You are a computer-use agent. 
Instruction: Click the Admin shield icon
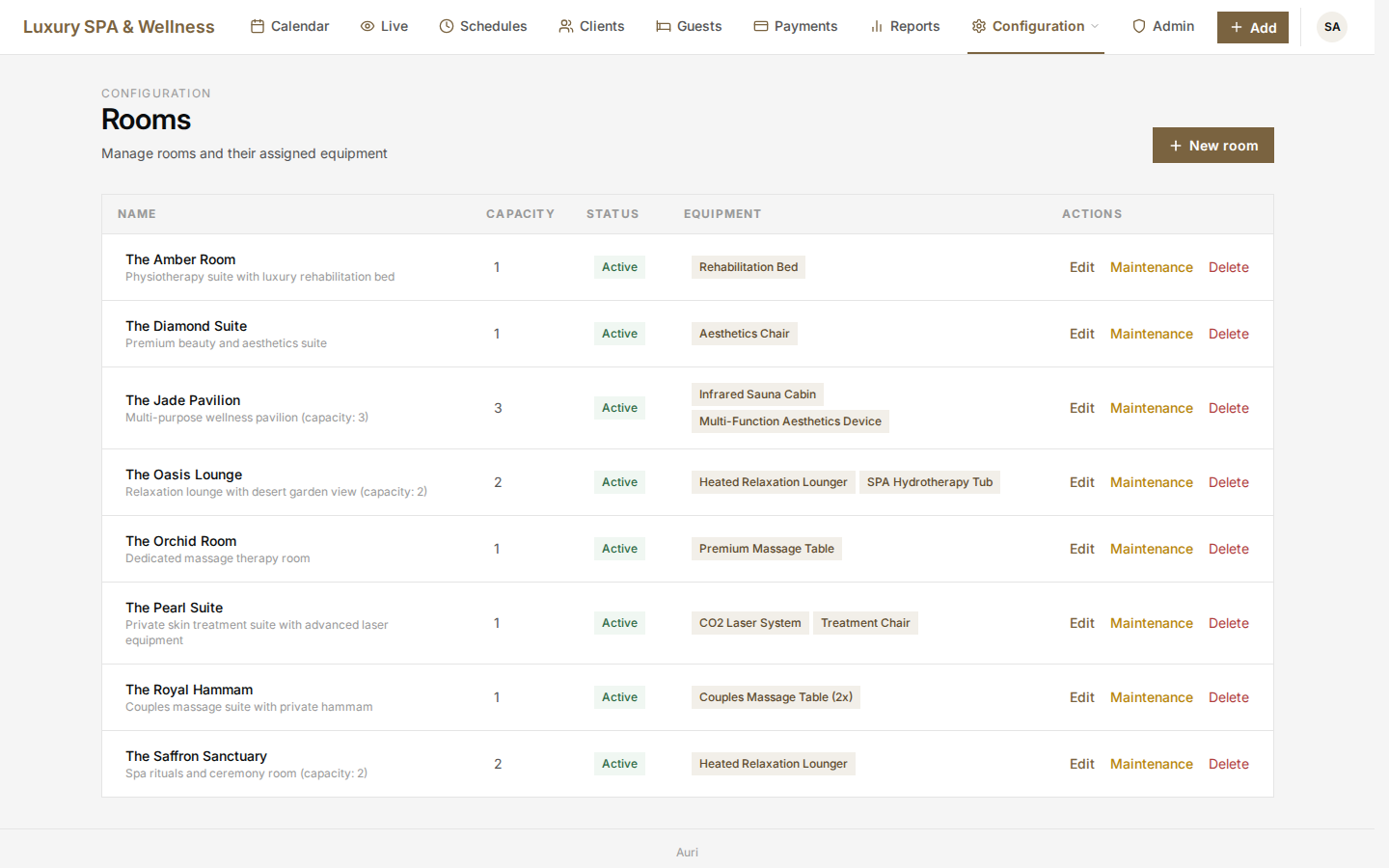coord(1139,26)
